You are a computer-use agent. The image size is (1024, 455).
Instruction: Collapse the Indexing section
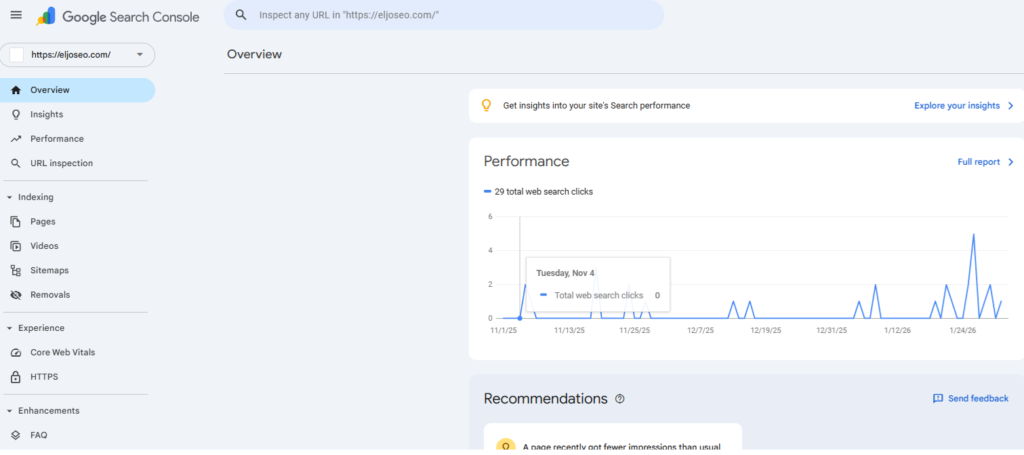pos(9,197)
